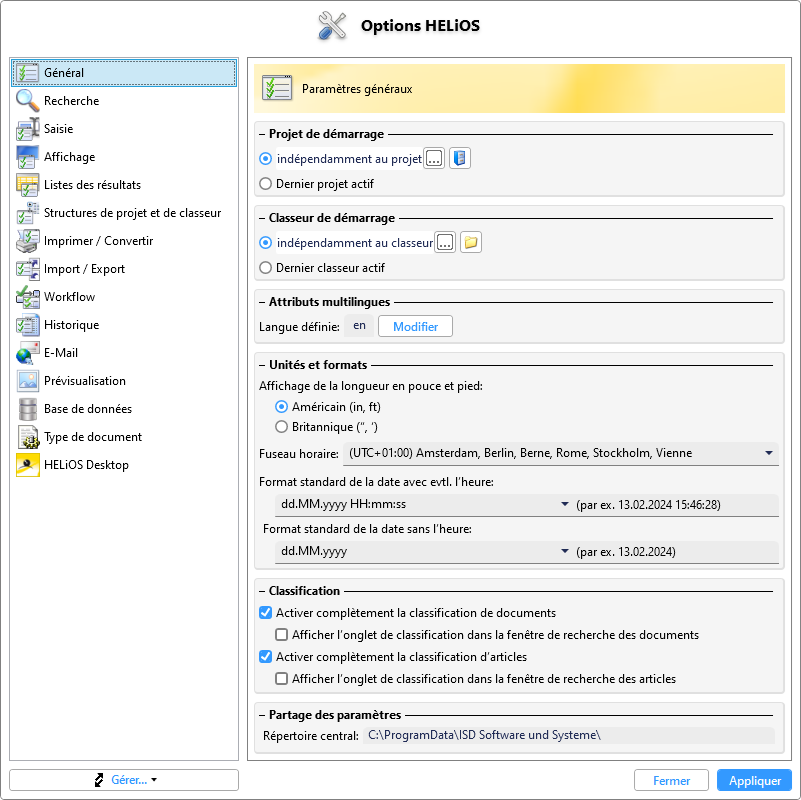This screenshot has height=800, width=801.
Task: Click the Prévisualisation picture icon
Action: (27, 381)
